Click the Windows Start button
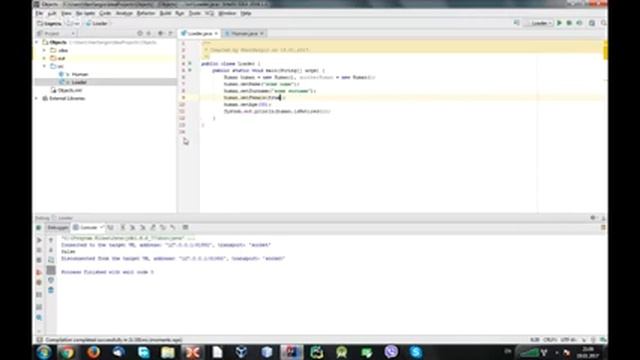 point(43,352)
